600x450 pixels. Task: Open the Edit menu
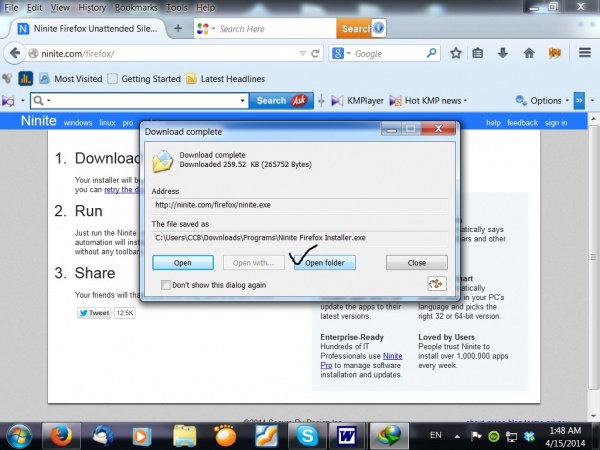point(34,7)
